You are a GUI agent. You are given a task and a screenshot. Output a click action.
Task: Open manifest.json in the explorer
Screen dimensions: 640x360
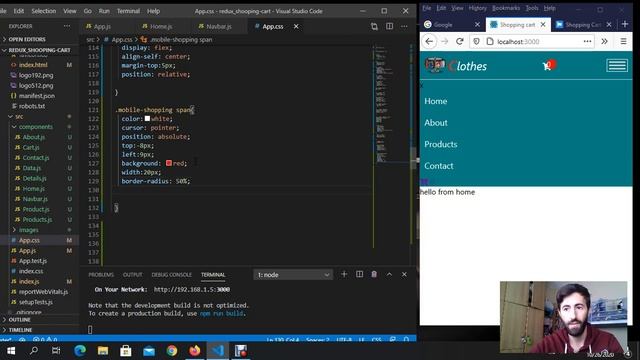point(37,96)
